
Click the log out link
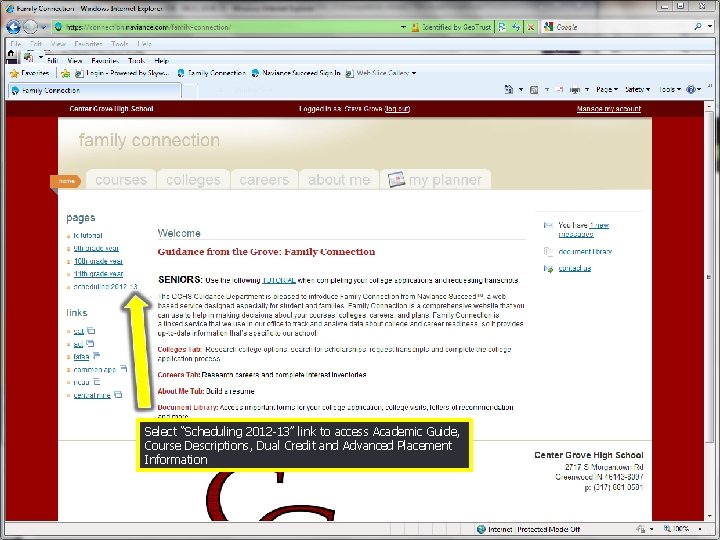pos(397,109)
